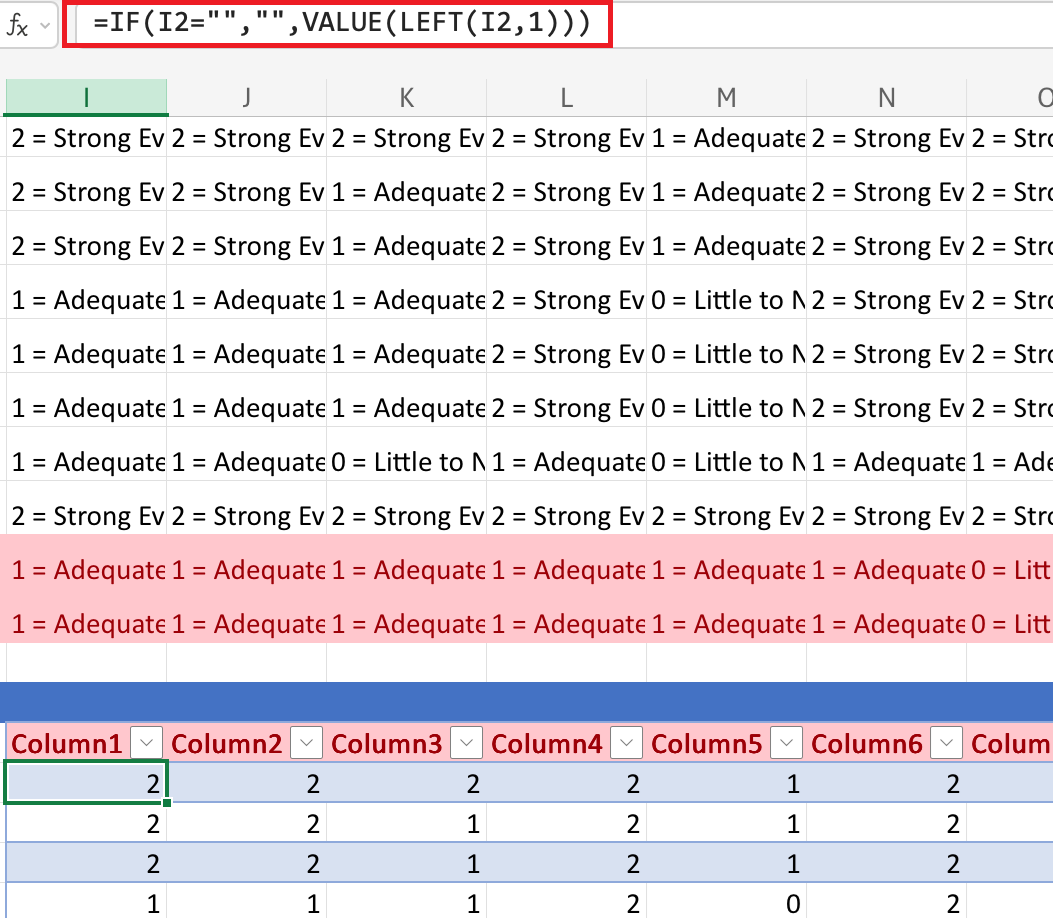Click the Column5 table header cell

tap(726, 743)
